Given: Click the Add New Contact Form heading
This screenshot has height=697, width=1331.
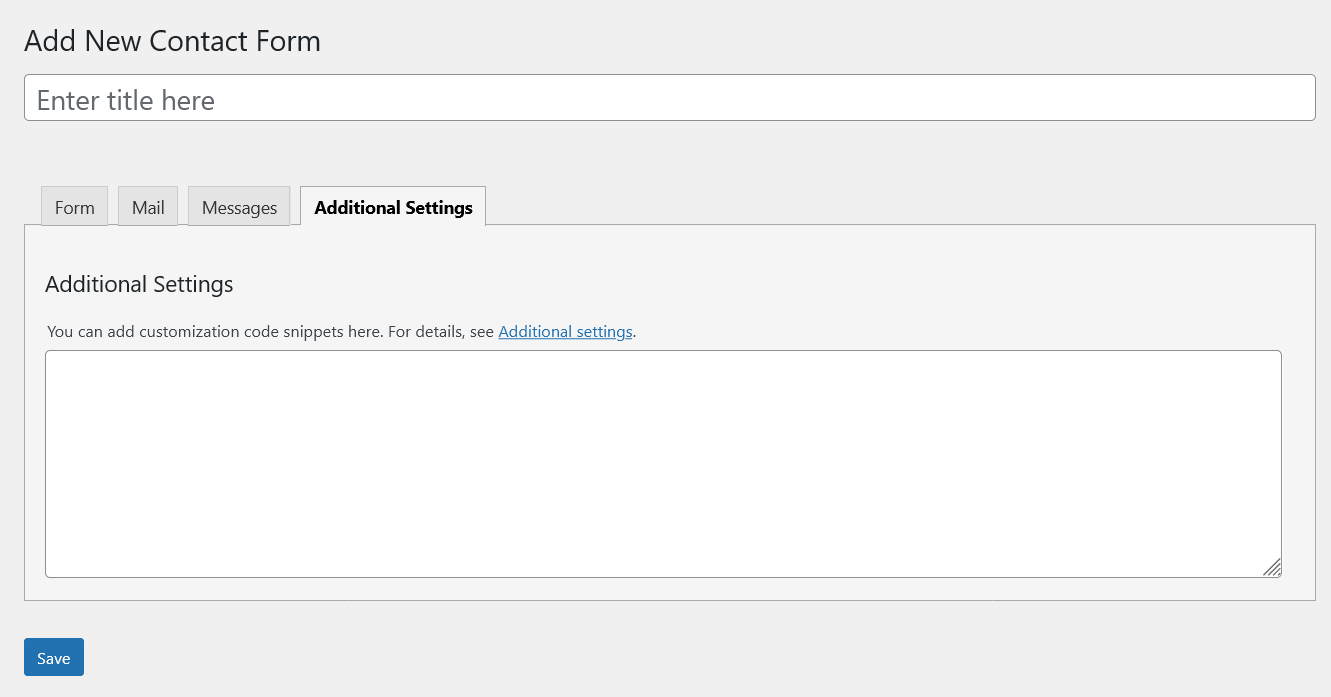Looking at the screenshot, I should pos(172,41).
